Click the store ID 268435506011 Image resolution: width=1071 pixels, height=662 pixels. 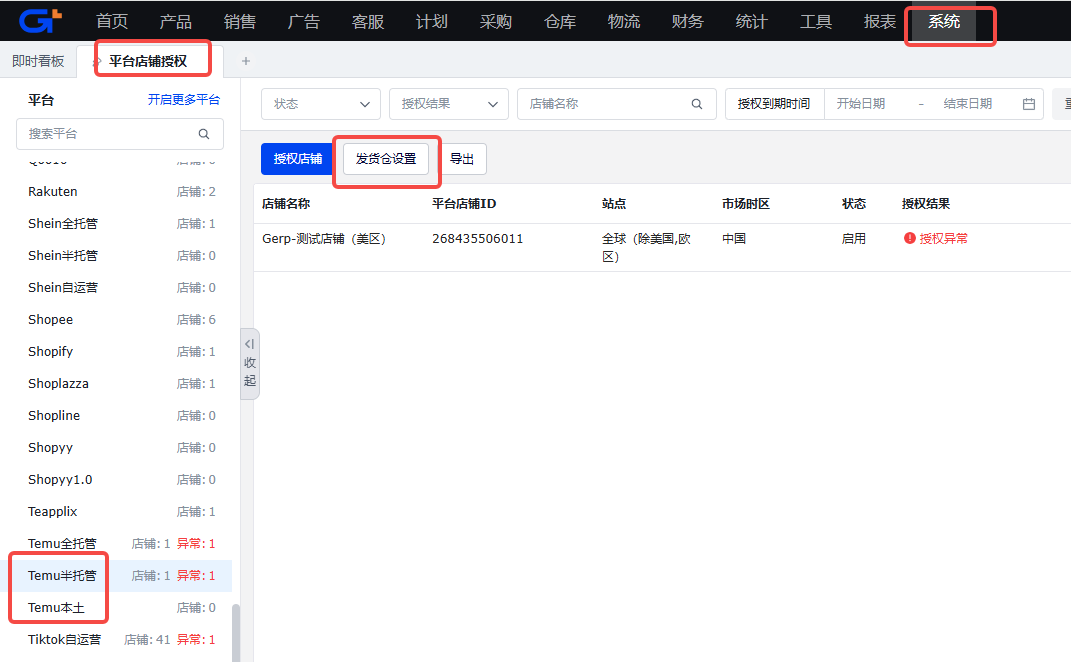click(477, 239)
